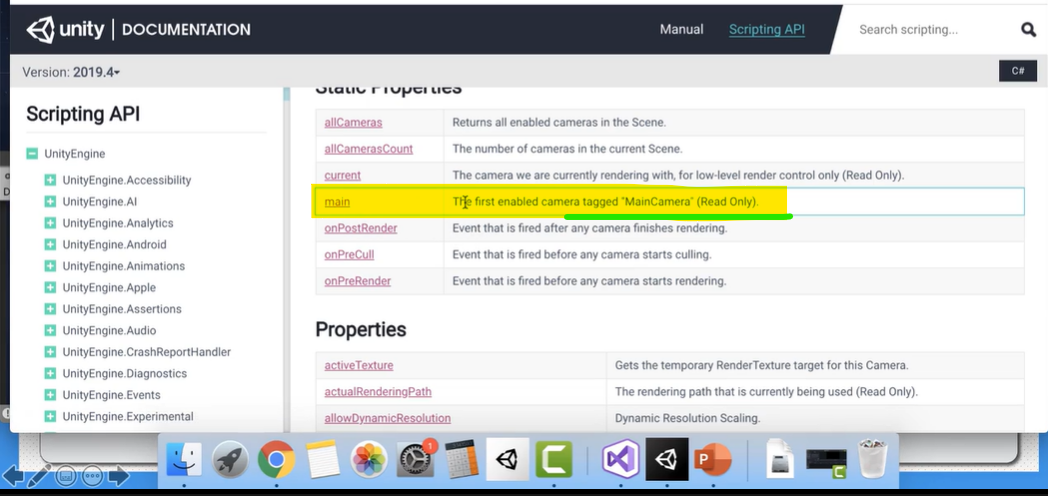Expand UnityEngine.AI node
Image resolution: width=1048 pixels, height=496 pixels.
[50, 201]
